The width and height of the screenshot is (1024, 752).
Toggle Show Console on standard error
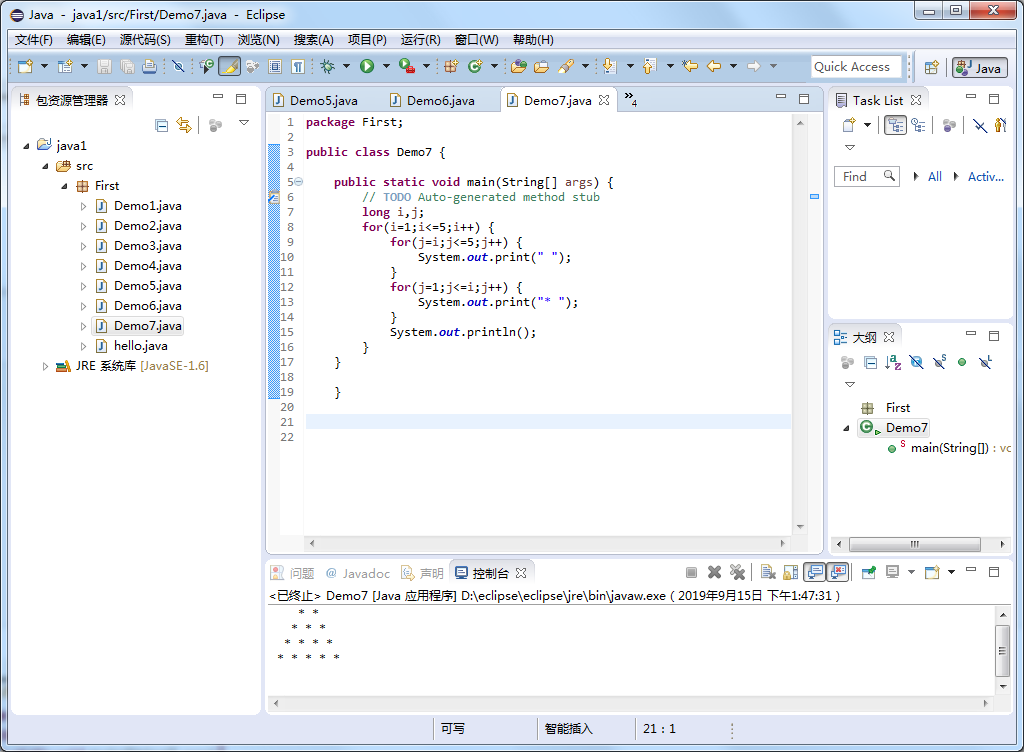838,572
